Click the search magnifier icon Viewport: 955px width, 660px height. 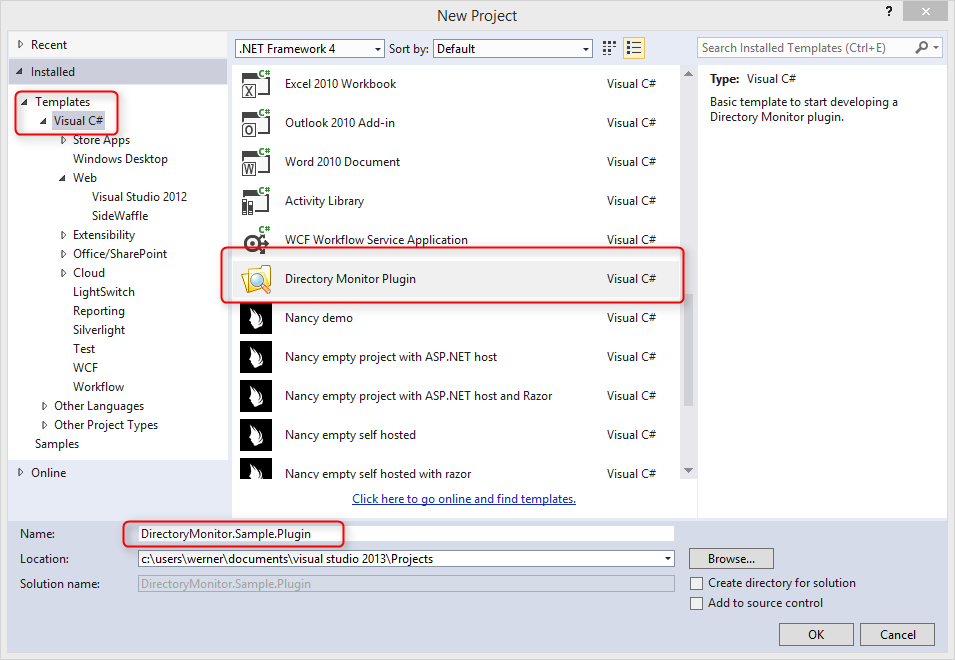[922, 47]
